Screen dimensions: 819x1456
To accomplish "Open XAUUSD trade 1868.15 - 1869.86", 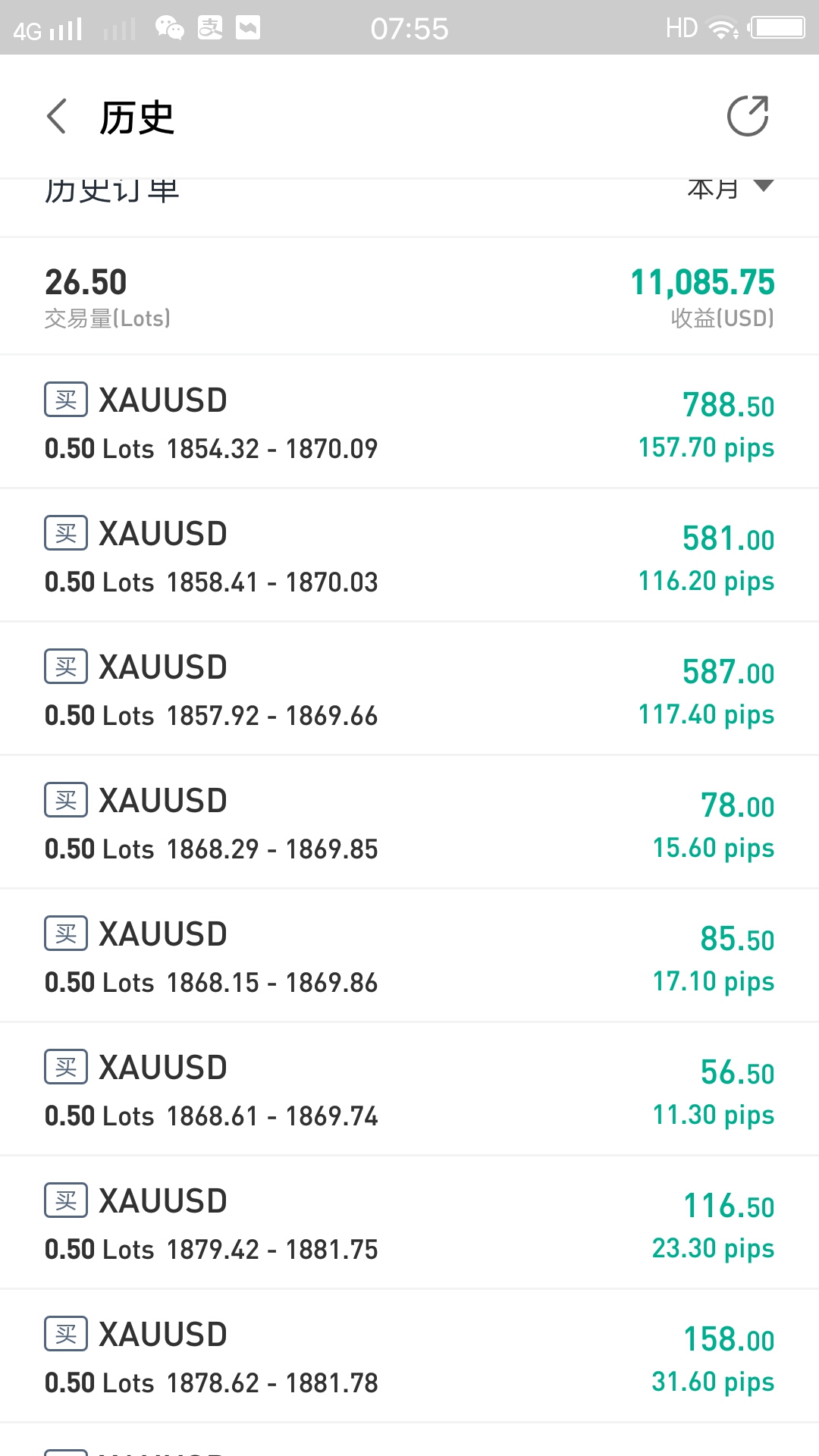I will (x=409, y=955).
